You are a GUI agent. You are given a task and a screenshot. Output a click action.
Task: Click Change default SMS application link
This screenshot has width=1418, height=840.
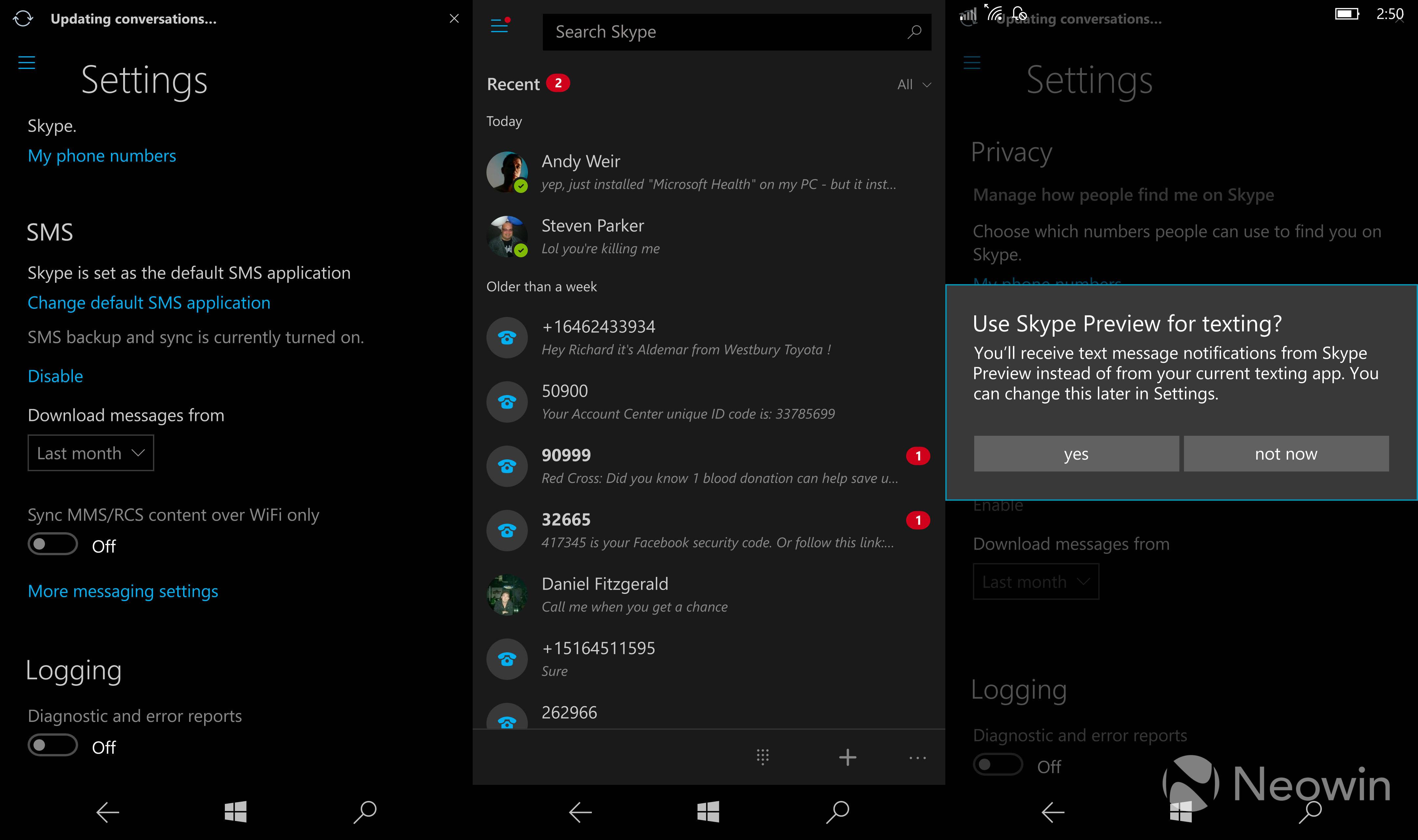click(x=149, y=303)
